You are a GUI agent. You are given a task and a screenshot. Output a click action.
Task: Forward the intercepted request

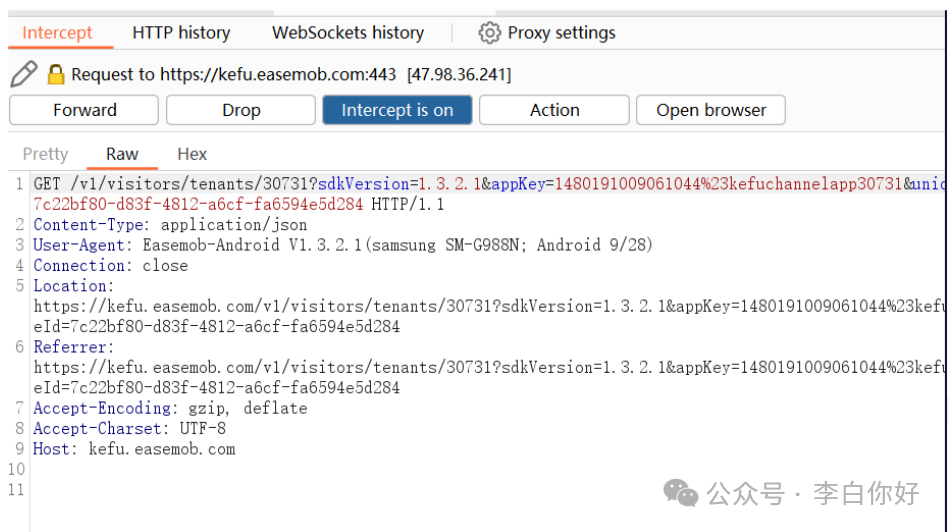click(84, 110)
